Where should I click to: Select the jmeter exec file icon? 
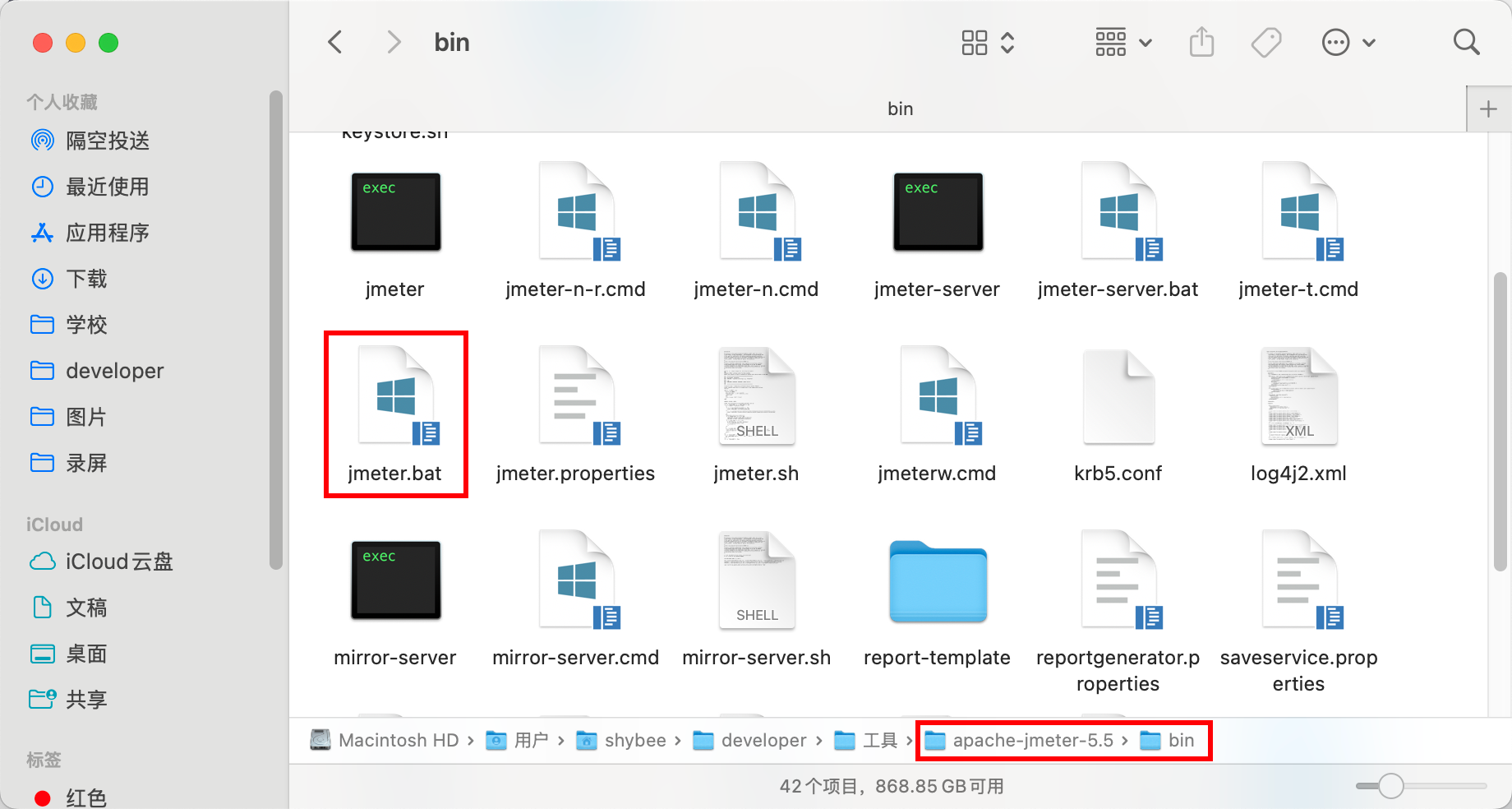(x=395, y=212)
